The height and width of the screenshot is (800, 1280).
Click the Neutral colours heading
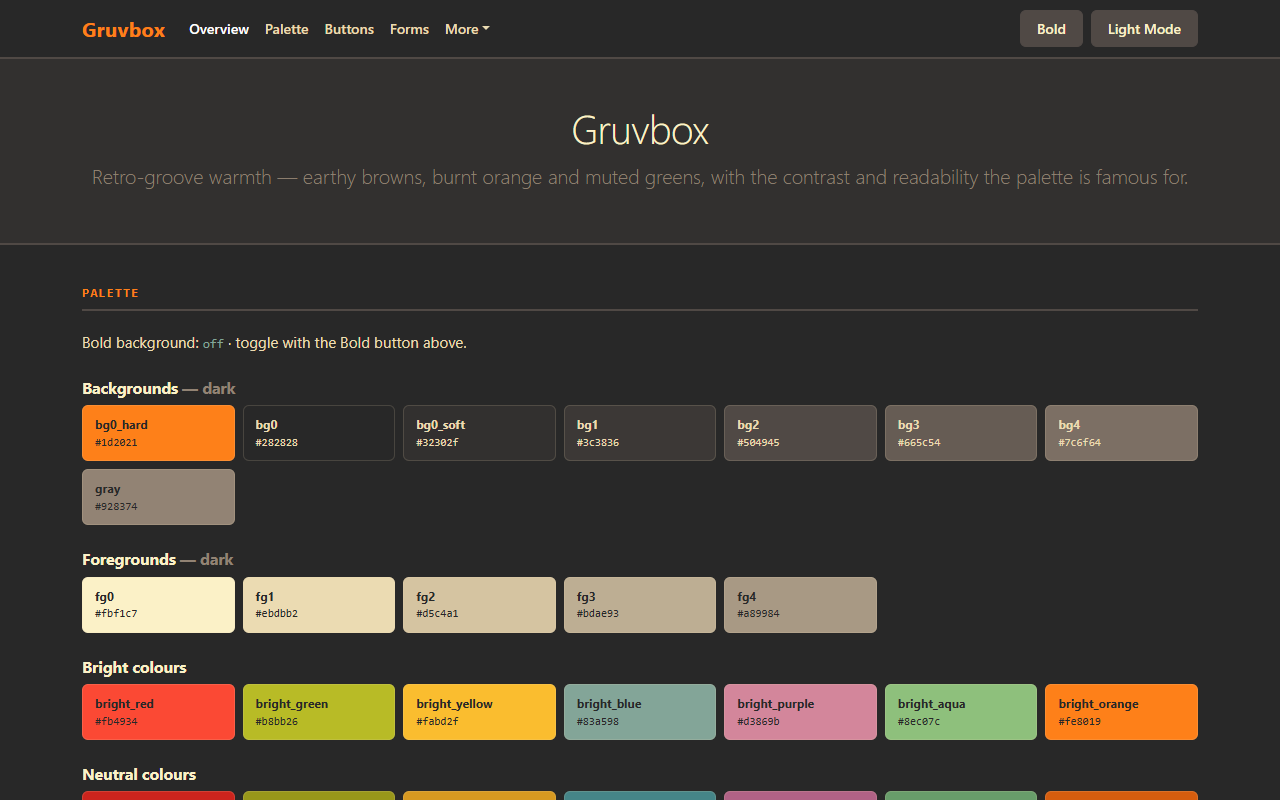point(139,774)
